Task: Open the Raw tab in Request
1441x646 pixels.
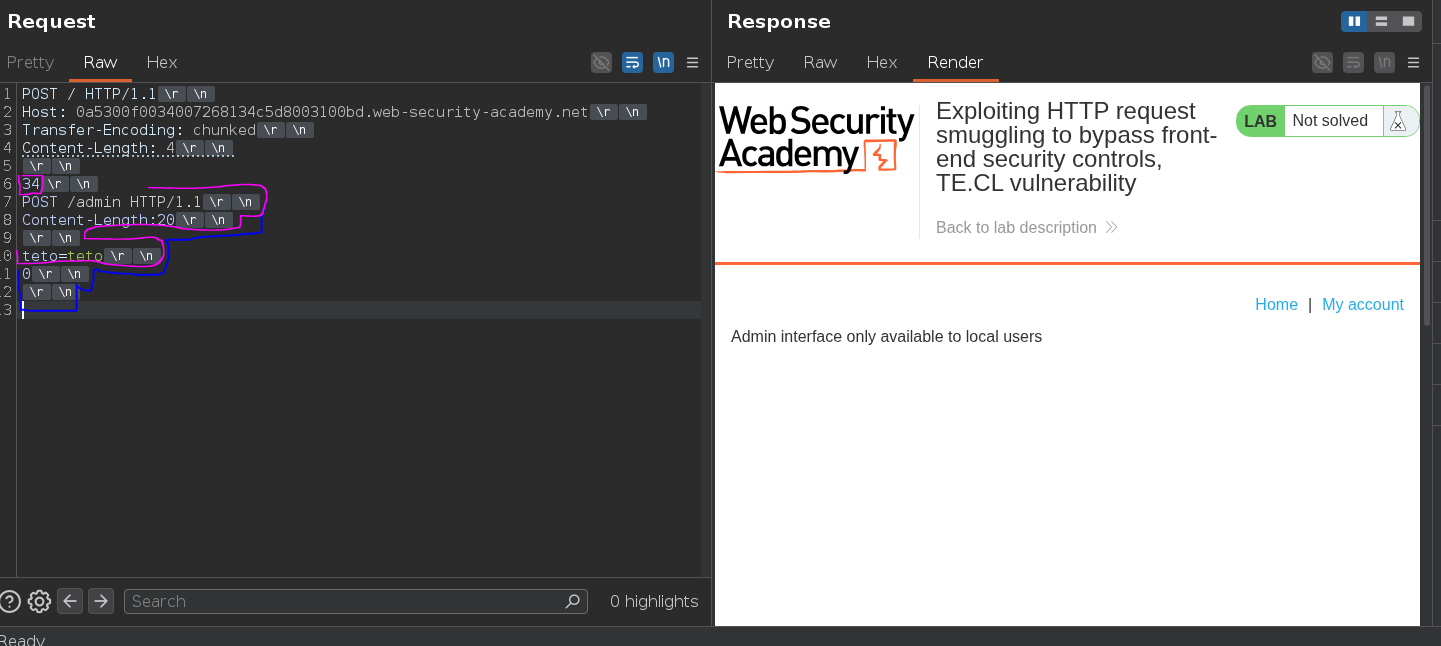Action: coord(100,62)
